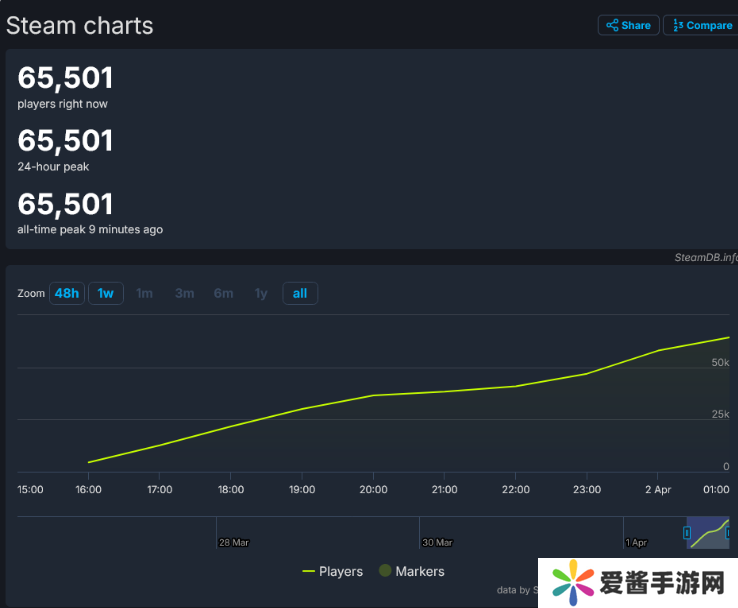Select the 6m zoom option
Image resolution: width=738 pixels, height=608 pixels.
[223, 293]
